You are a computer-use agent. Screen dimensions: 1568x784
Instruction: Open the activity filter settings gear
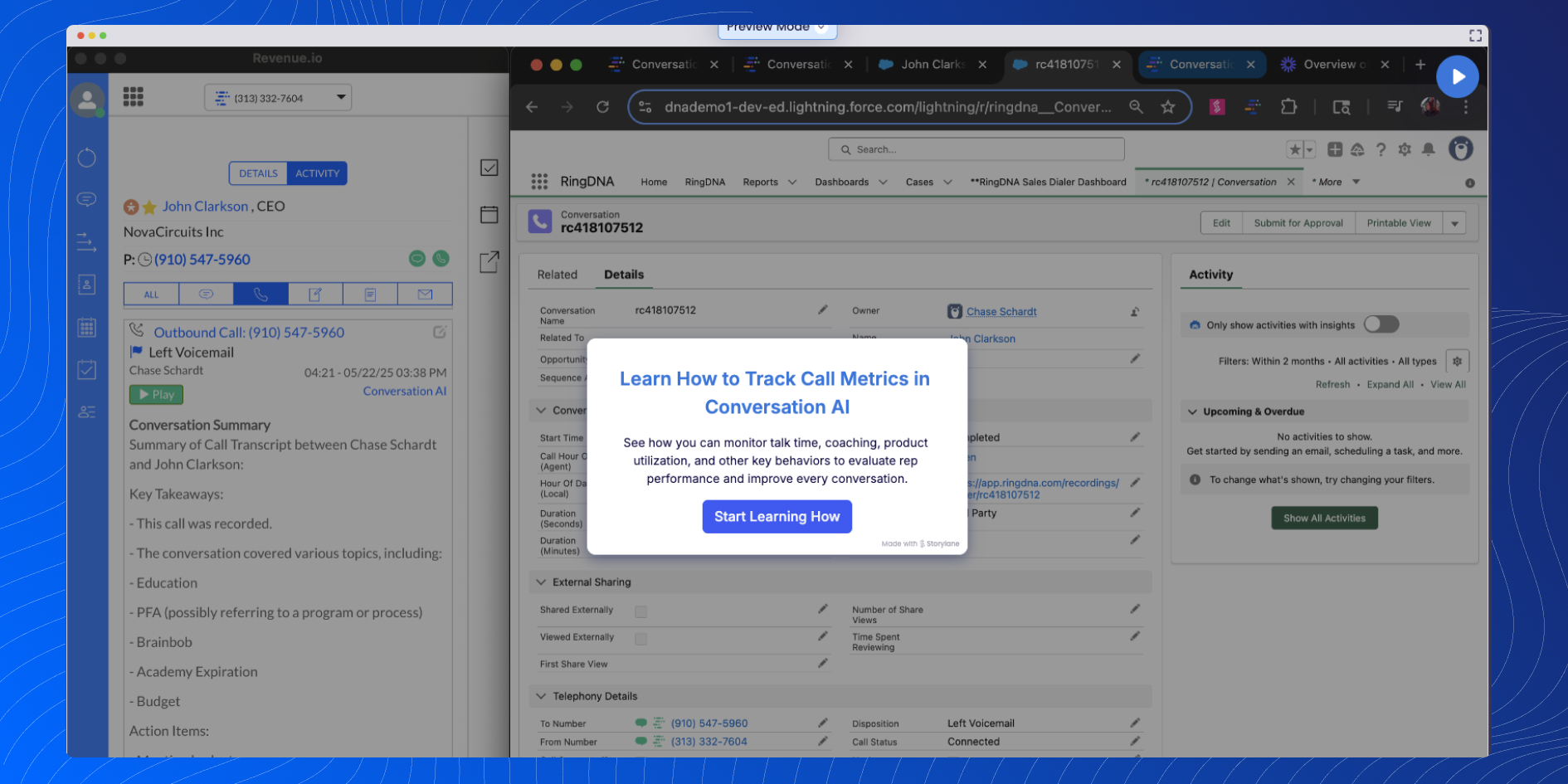tap(1458, 361)
